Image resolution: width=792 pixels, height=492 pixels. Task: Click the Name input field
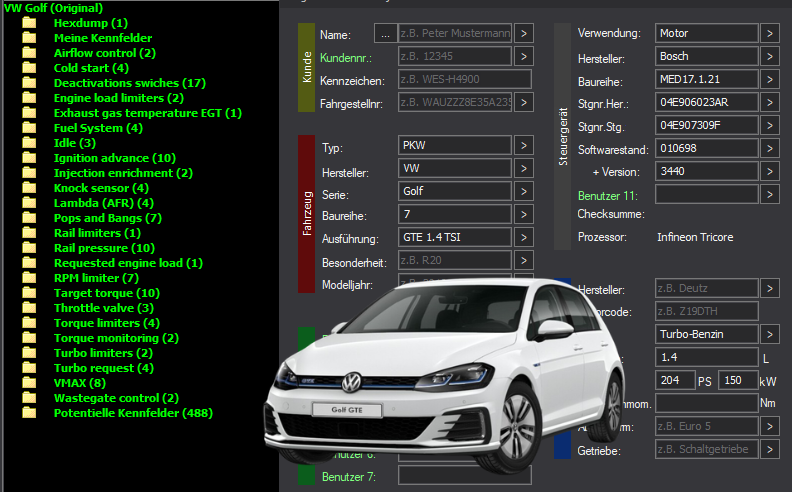(x=455, y=33)
